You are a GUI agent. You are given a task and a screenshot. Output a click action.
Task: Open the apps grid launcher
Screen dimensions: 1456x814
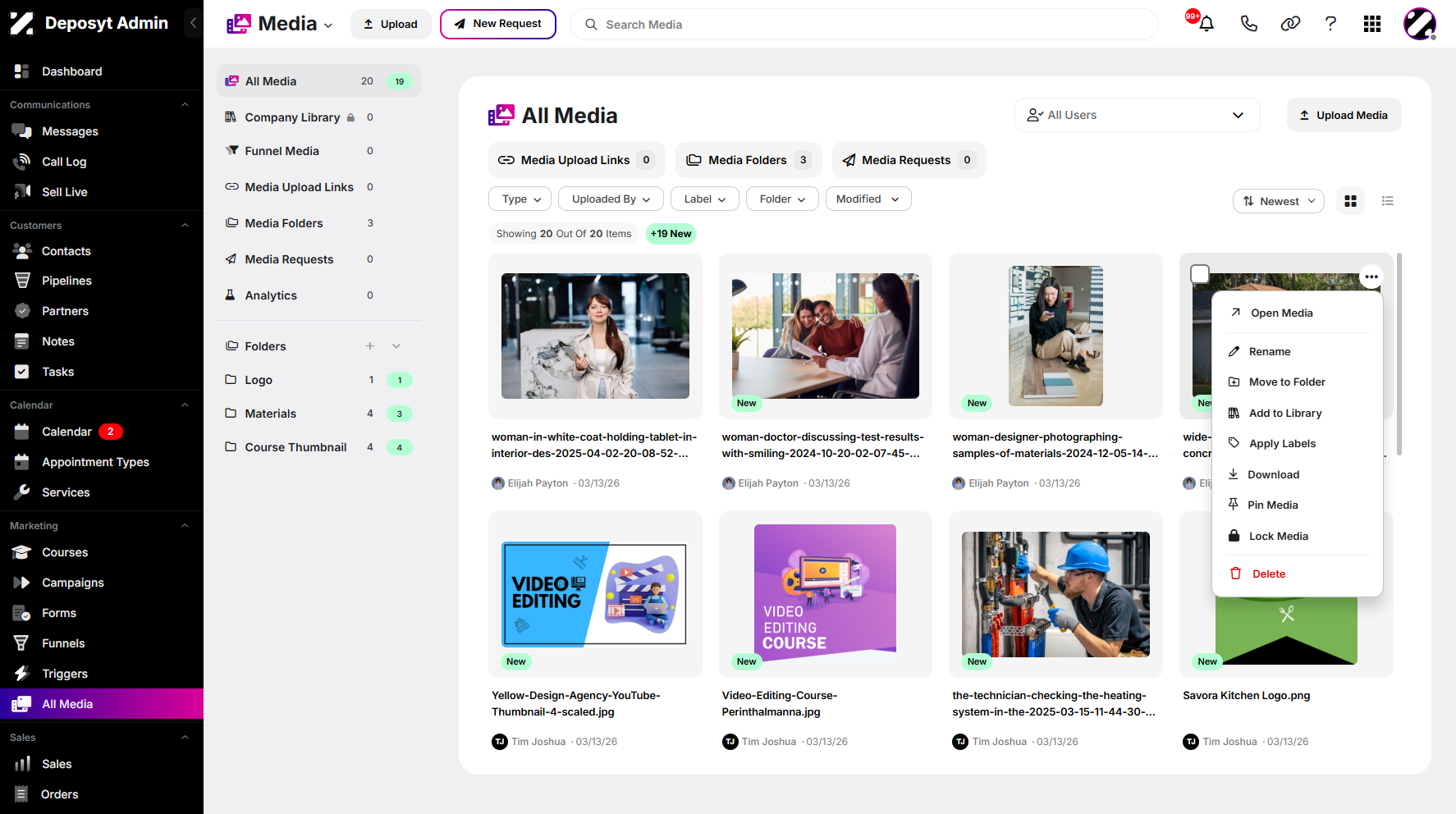tap(1372, 24)
